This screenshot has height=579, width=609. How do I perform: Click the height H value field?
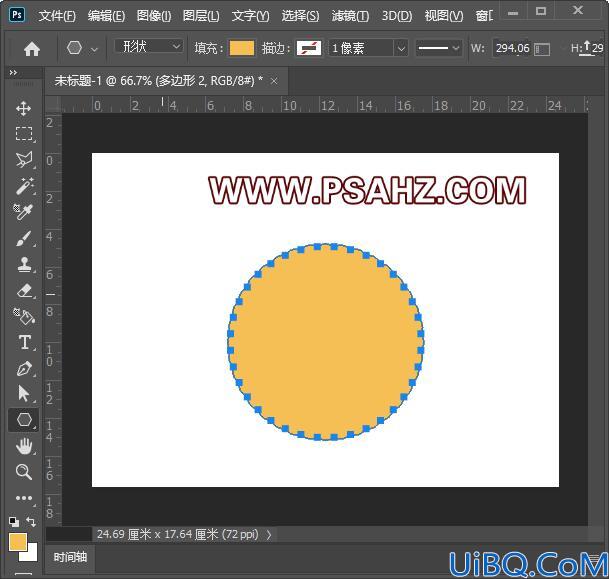click(597, 49)
